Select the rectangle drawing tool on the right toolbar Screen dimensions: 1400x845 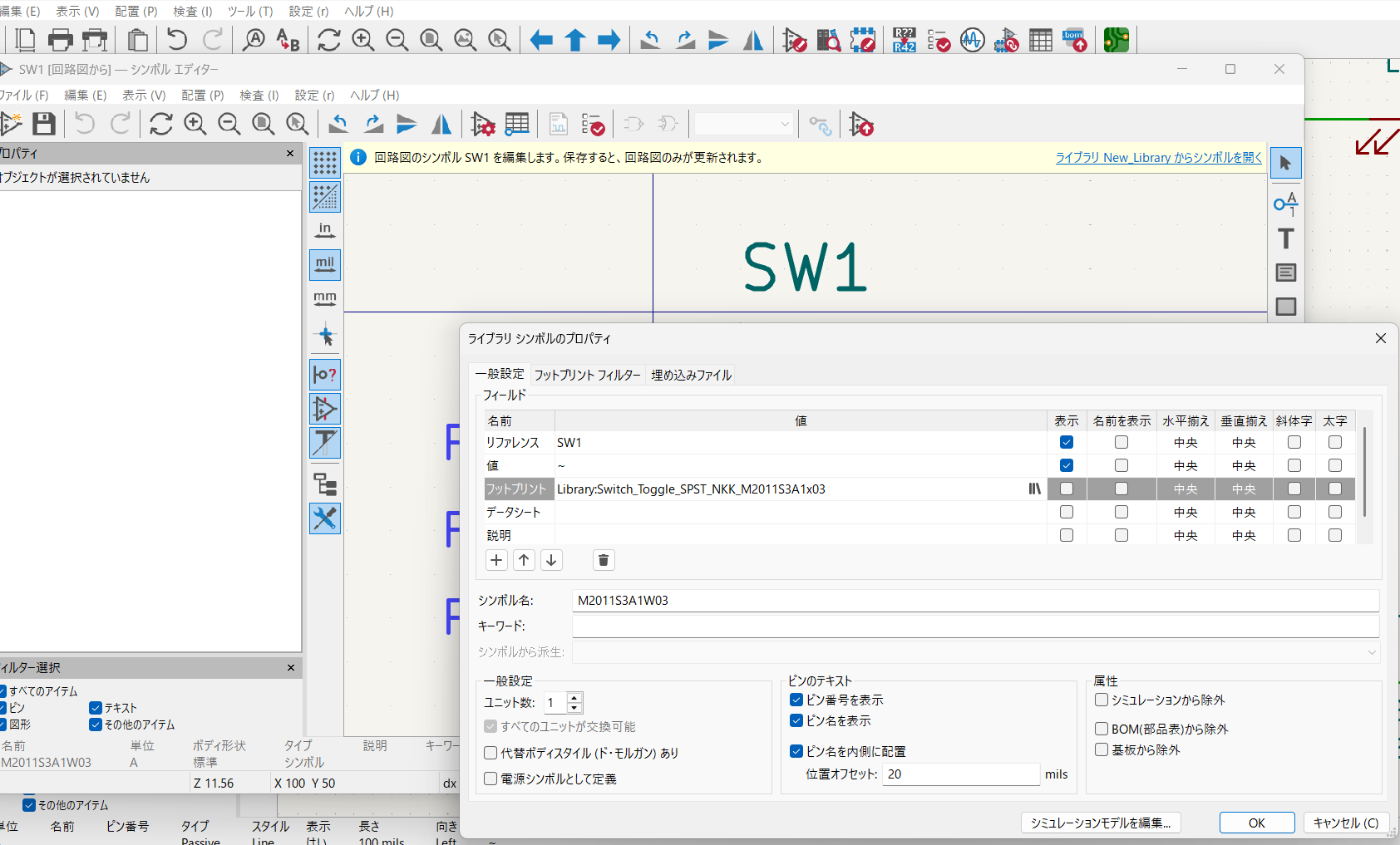click(1286, 307)
